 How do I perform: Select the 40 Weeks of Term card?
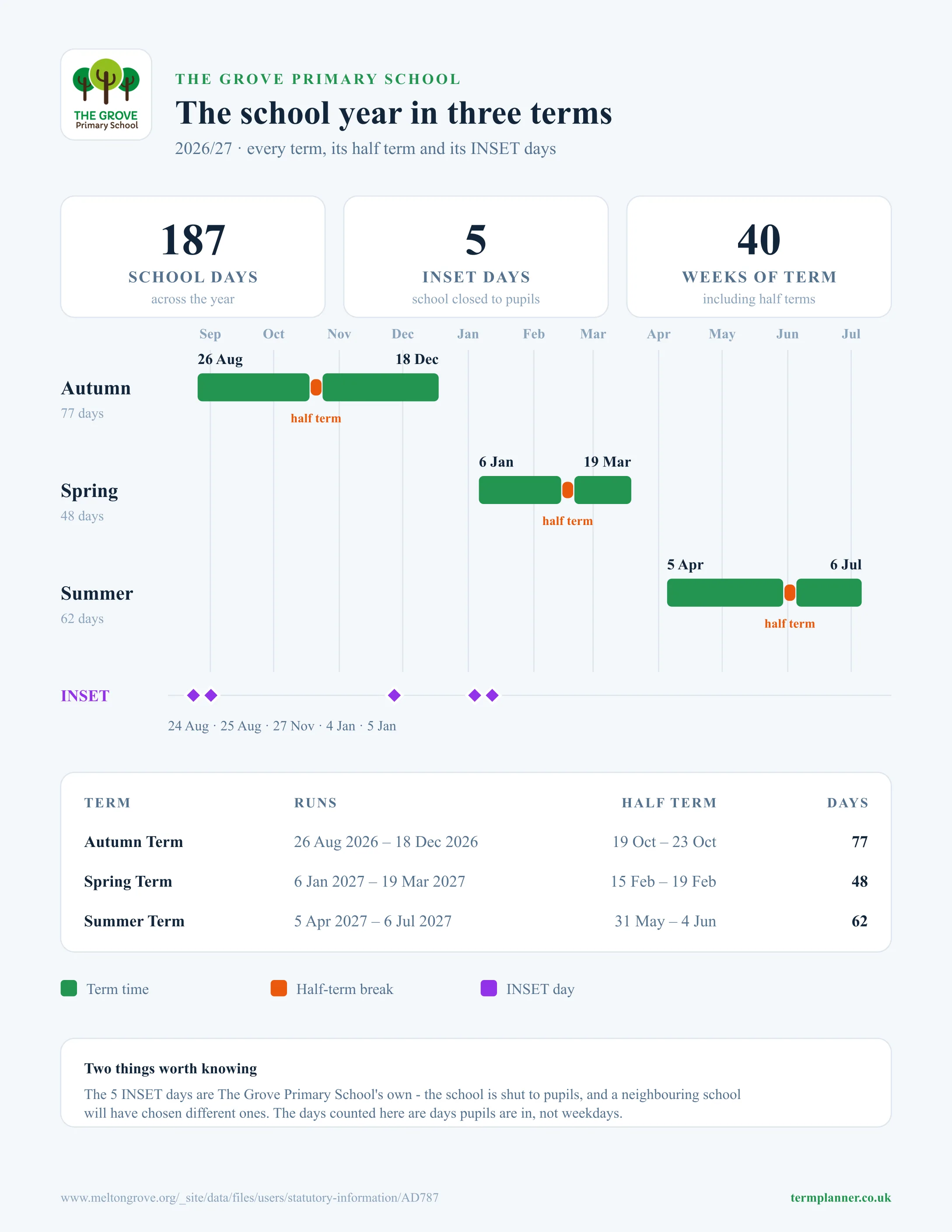(759, 257)
